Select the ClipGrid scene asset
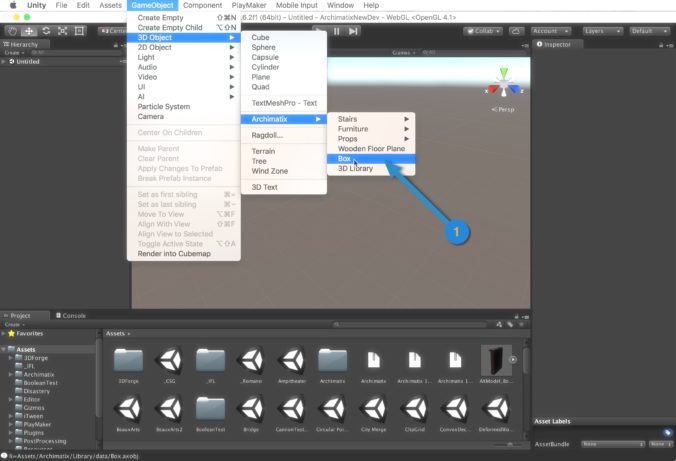676x461 pixels. (415, 408)
